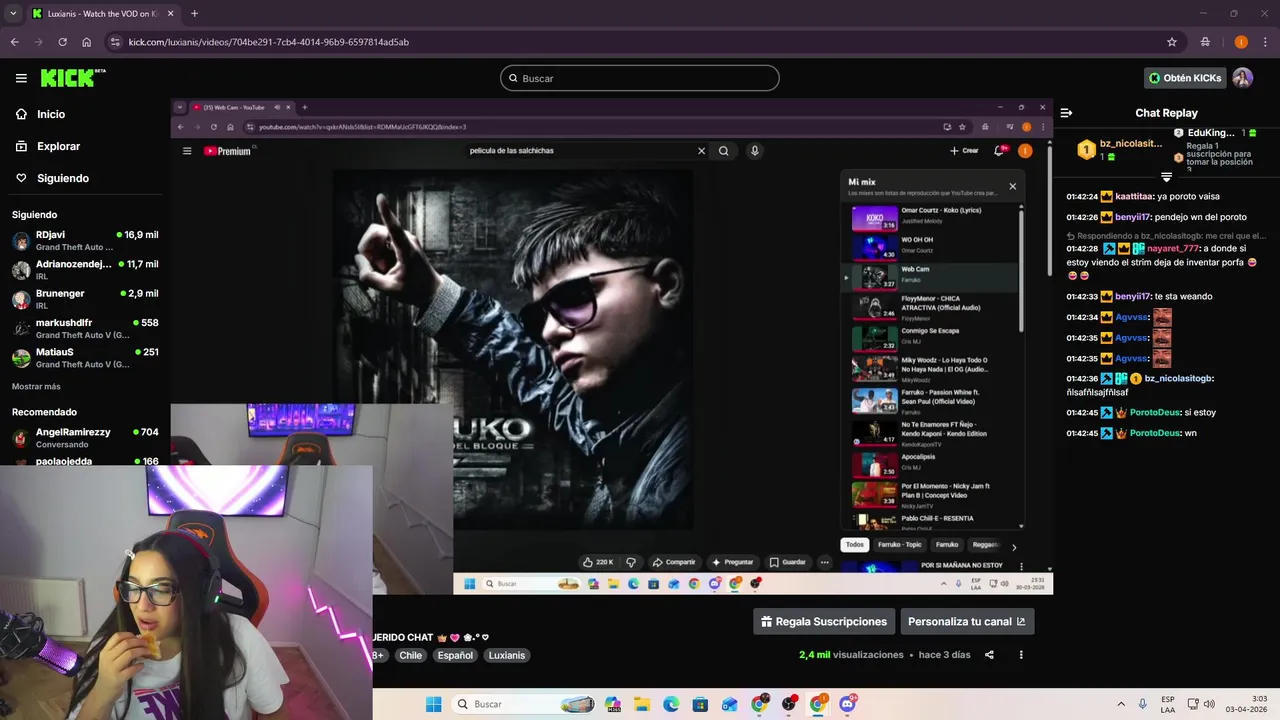Open the Windows Start menu
The image size is (1280, 720).
433,704
